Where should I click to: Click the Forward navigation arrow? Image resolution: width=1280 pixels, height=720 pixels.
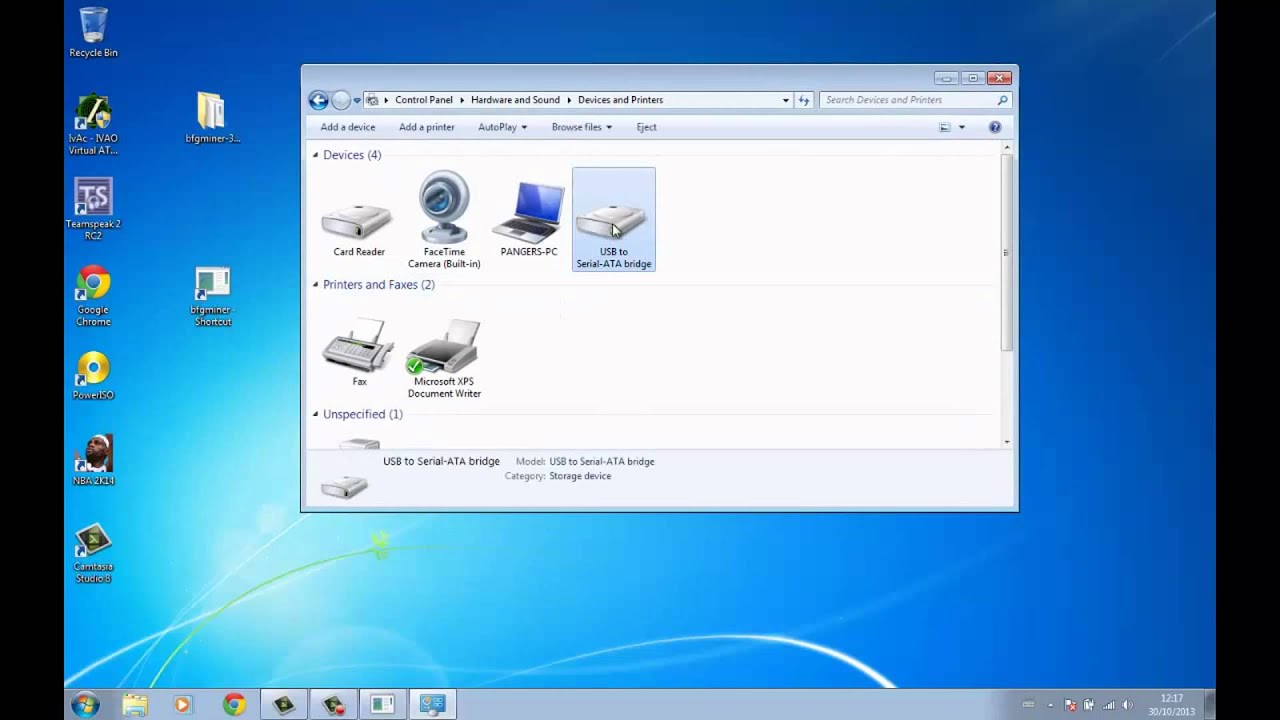(x=341, y=100)
